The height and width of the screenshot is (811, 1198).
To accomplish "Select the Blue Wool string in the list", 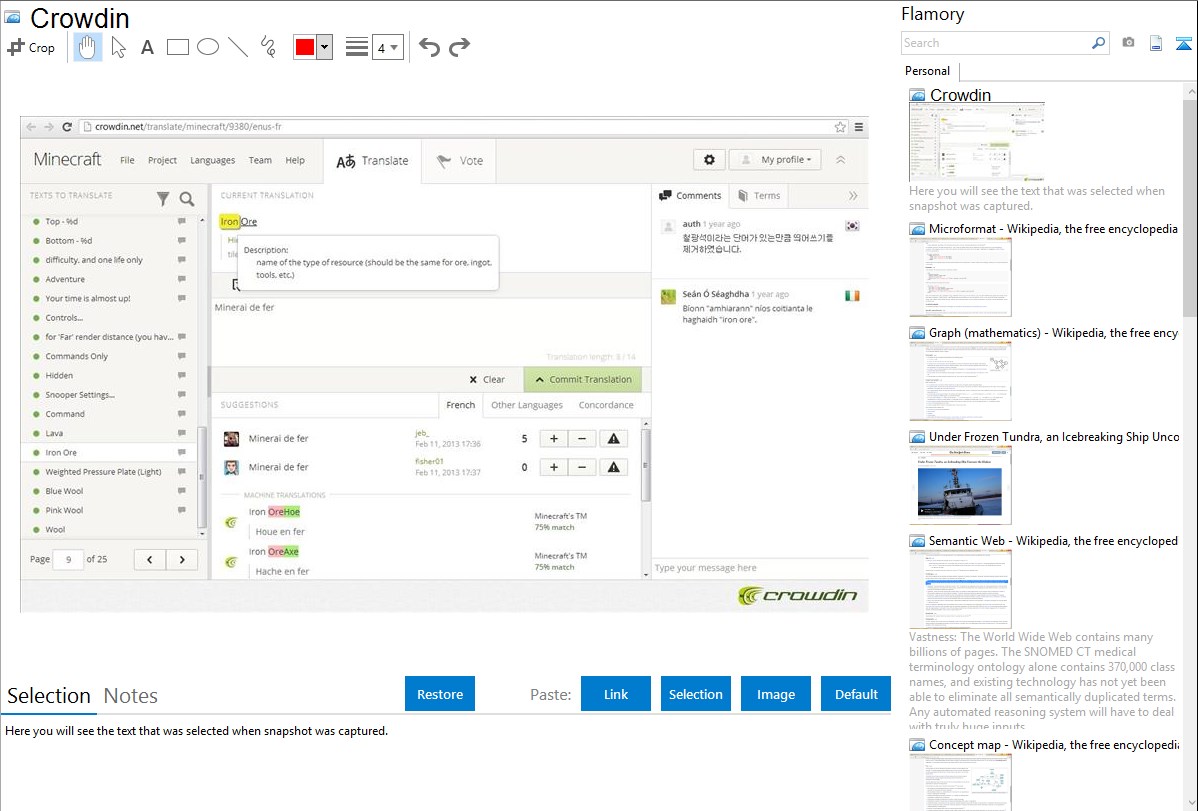I will pyautogui.click(x=108, y=491).
